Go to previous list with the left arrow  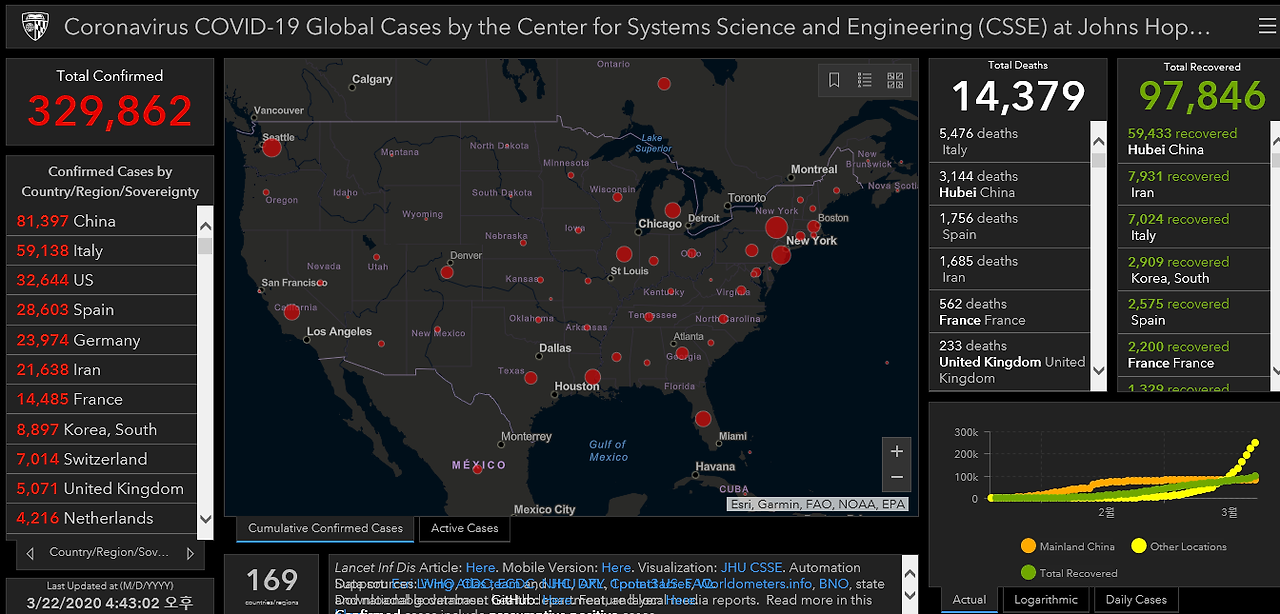pyautogui.click(x=30, y=553)
